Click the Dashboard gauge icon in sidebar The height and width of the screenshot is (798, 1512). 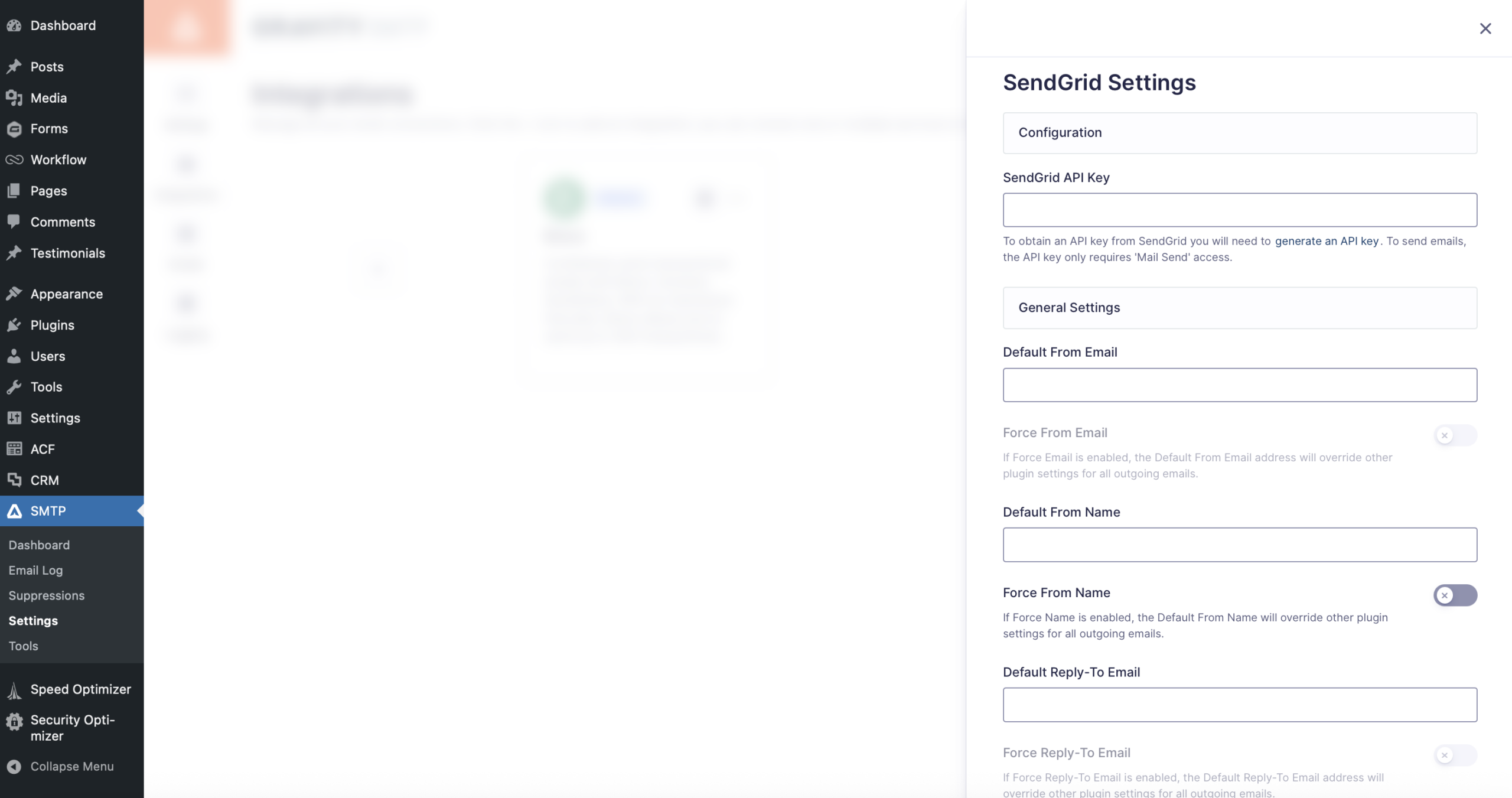pyautogui.click(x=14, y=25)
